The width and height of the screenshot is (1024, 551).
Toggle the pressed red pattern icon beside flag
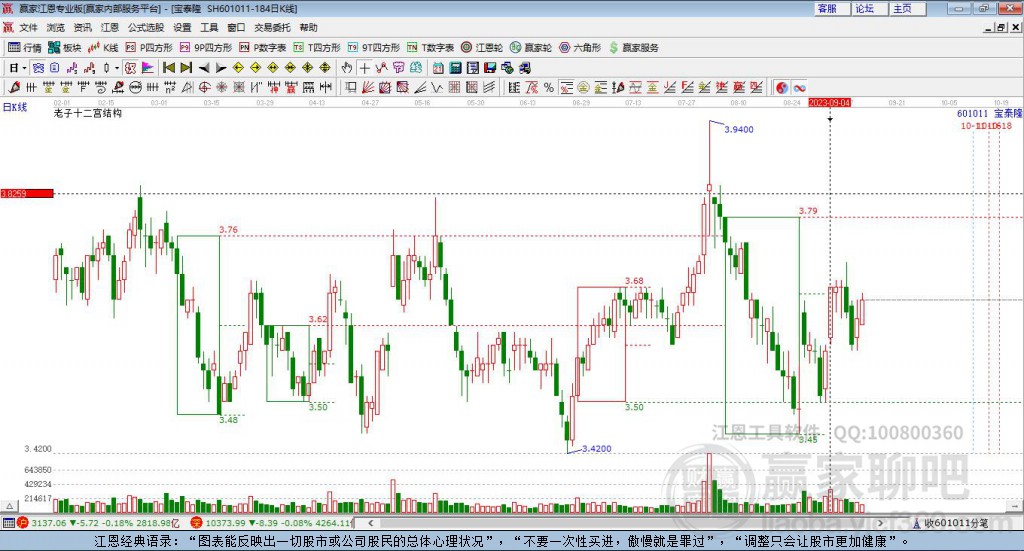tap(130, 68)
